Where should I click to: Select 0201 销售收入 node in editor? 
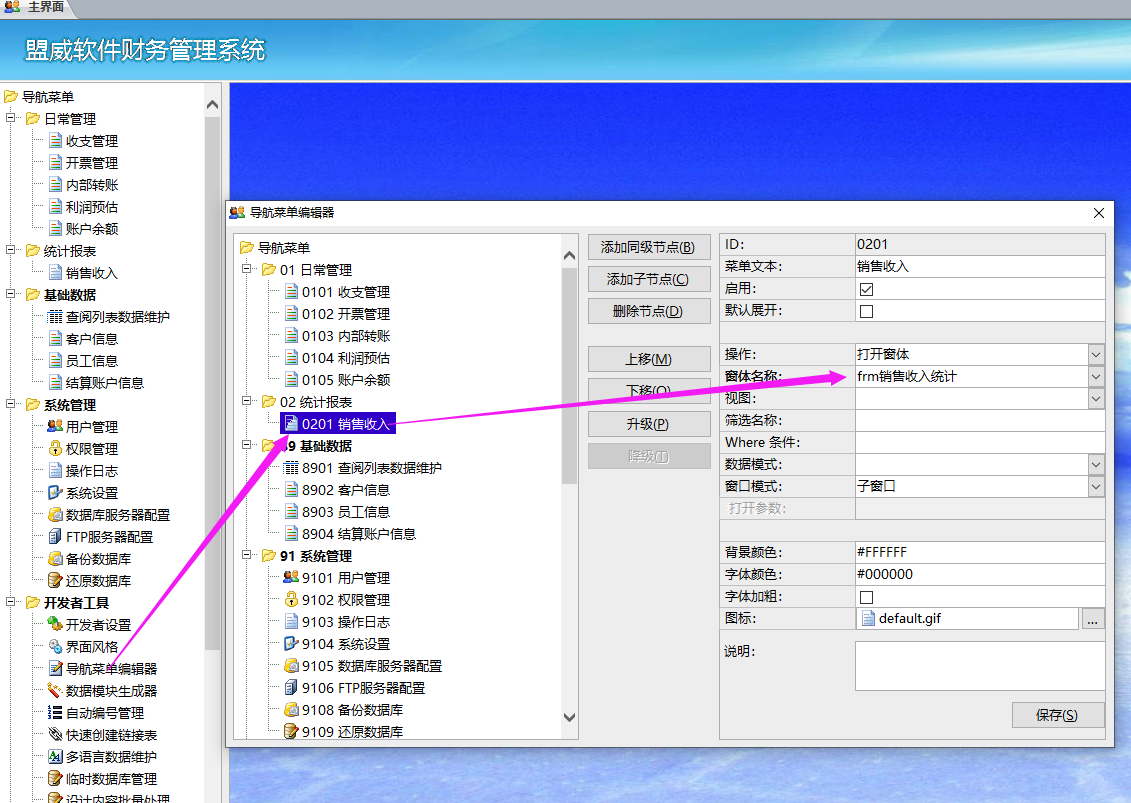point(338,424)
